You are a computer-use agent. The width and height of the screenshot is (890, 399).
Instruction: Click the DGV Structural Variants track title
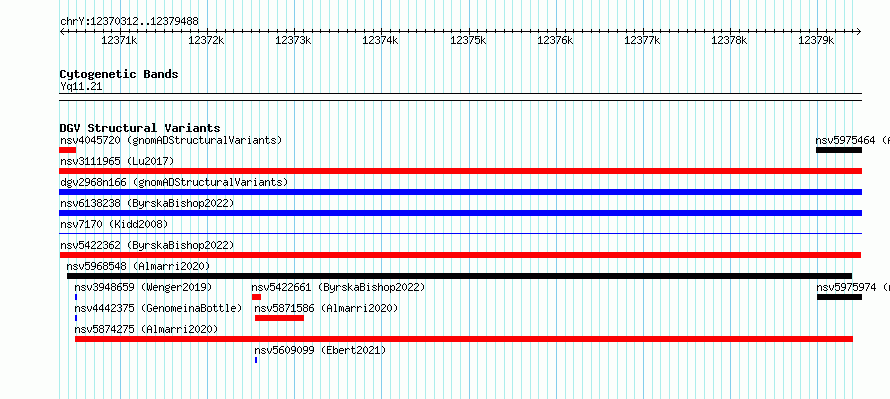point(140,128)
